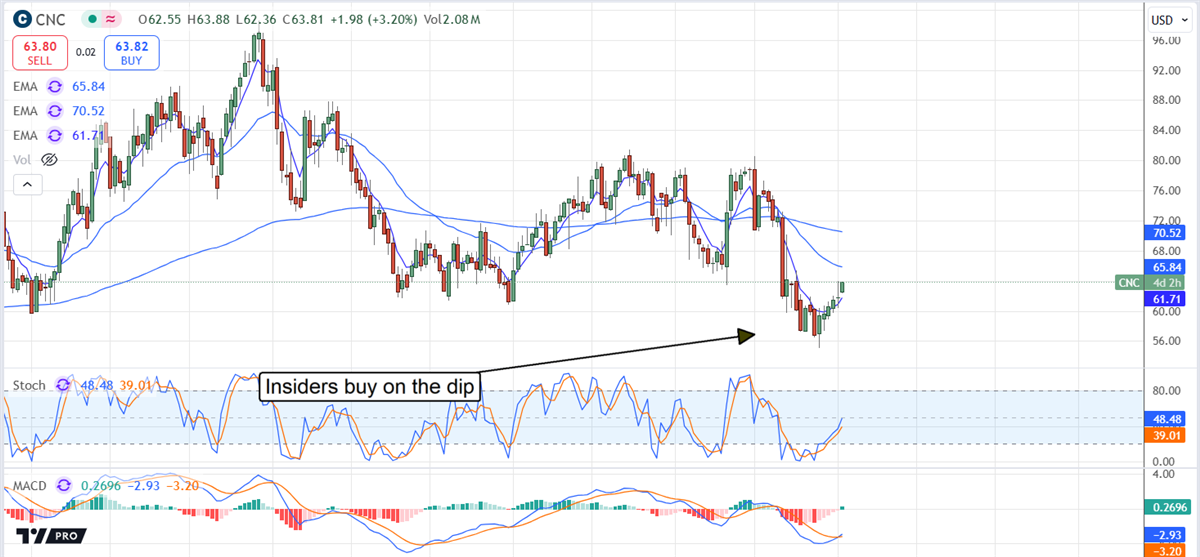Click the open price O62.55
This screenshot has width=1200, height=557.
(159, 18)
